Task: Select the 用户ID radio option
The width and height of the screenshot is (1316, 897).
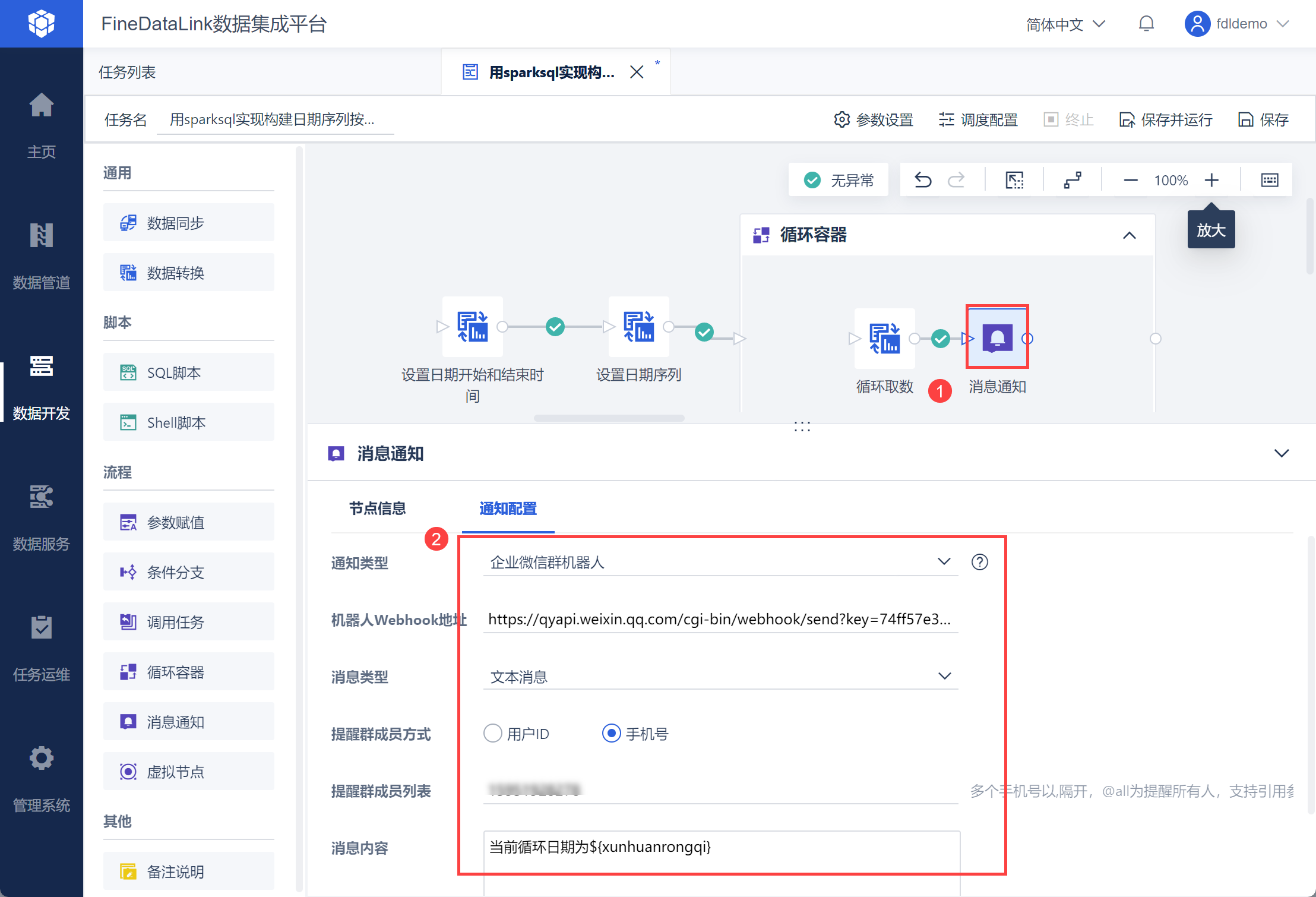Action: pos(493,734)
